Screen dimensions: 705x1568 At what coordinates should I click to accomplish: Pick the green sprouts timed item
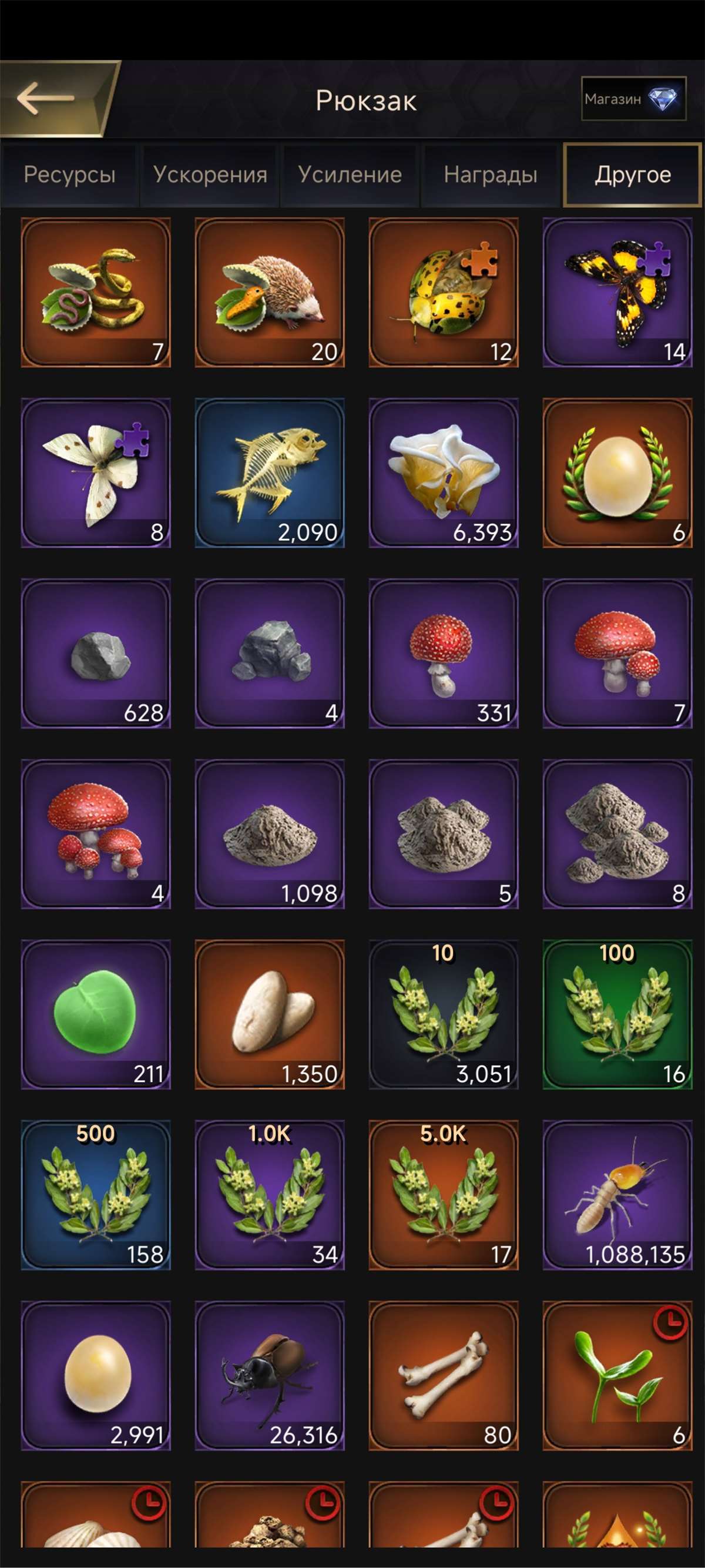coord(617,1376)
